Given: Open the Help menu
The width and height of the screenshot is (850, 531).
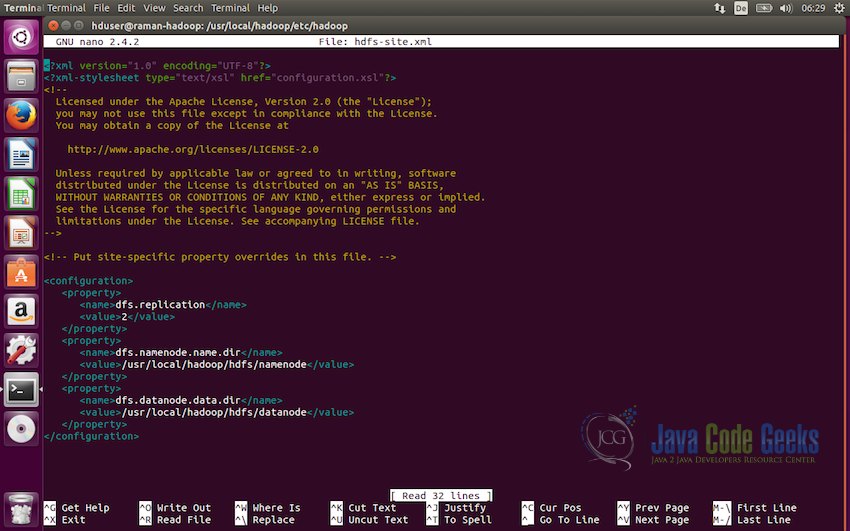Looking at the screenshot, I should (x=267, y=8).
